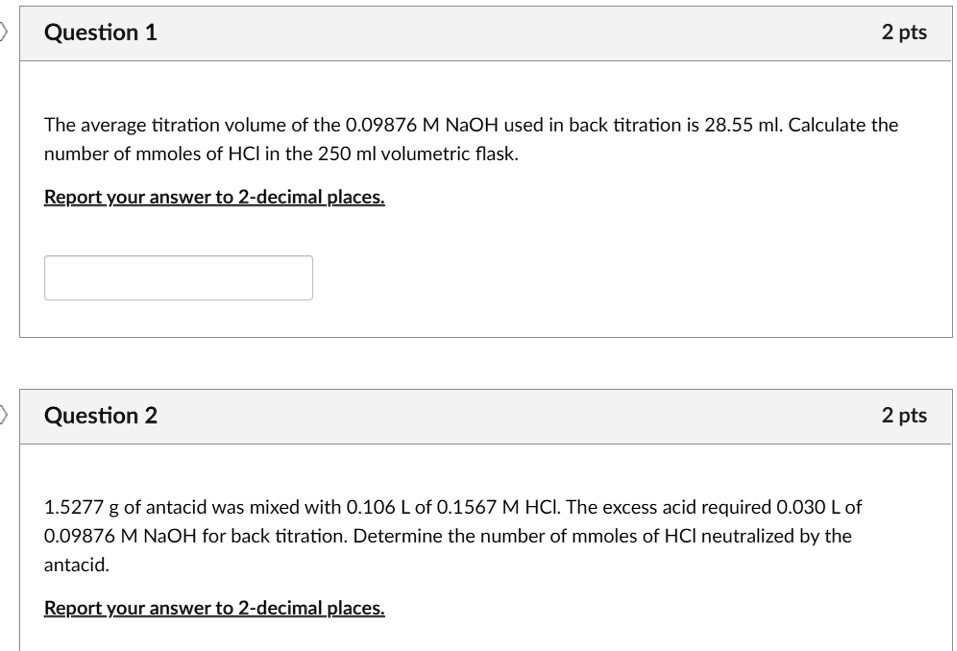
Task: Click the "2 pts" label on Question 1
Action: coord(904,32)
